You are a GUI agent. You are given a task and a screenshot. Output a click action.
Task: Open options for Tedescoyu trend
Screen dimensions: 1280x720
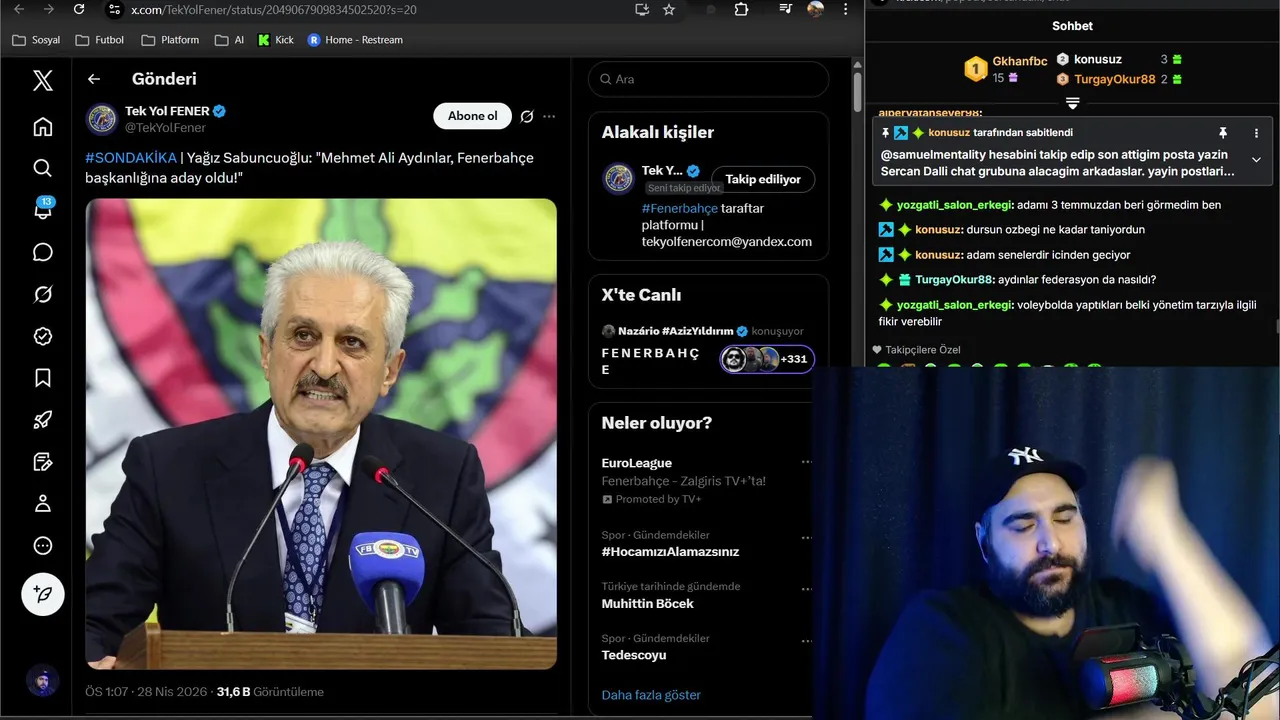(806, 639)
